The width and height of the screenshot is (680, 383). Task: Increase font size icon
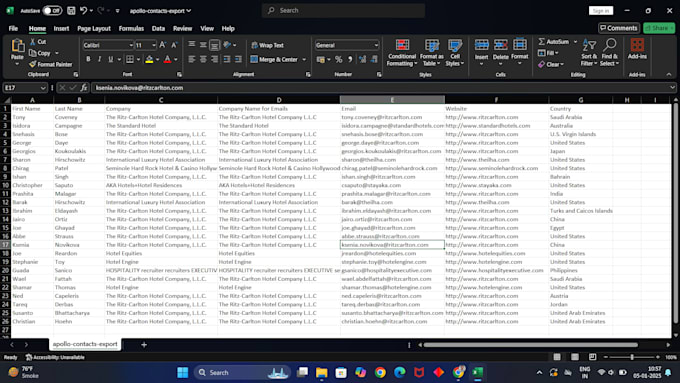pos(163,45)
